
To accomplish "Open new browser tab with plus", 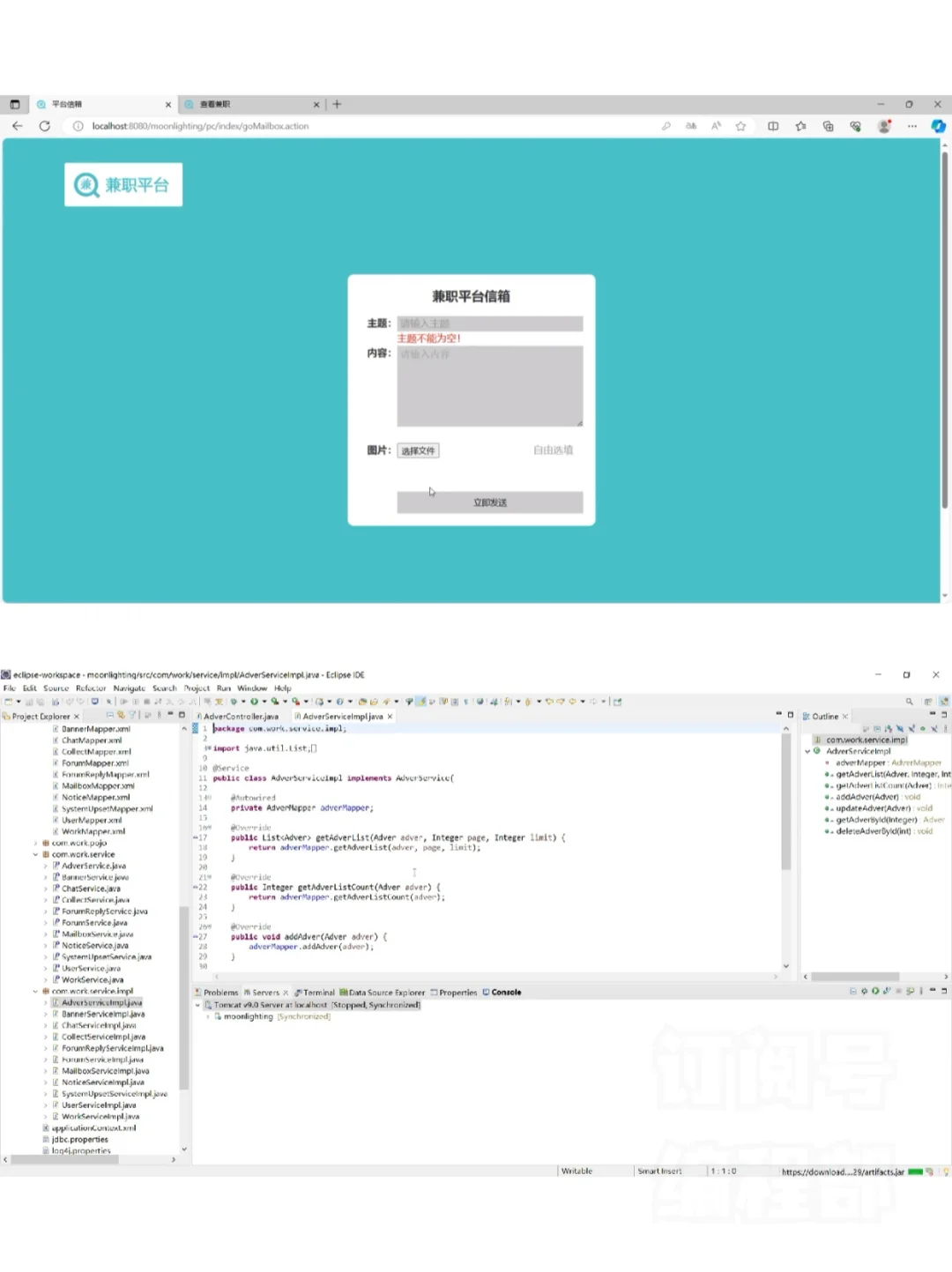I will (x=337, y=104).
